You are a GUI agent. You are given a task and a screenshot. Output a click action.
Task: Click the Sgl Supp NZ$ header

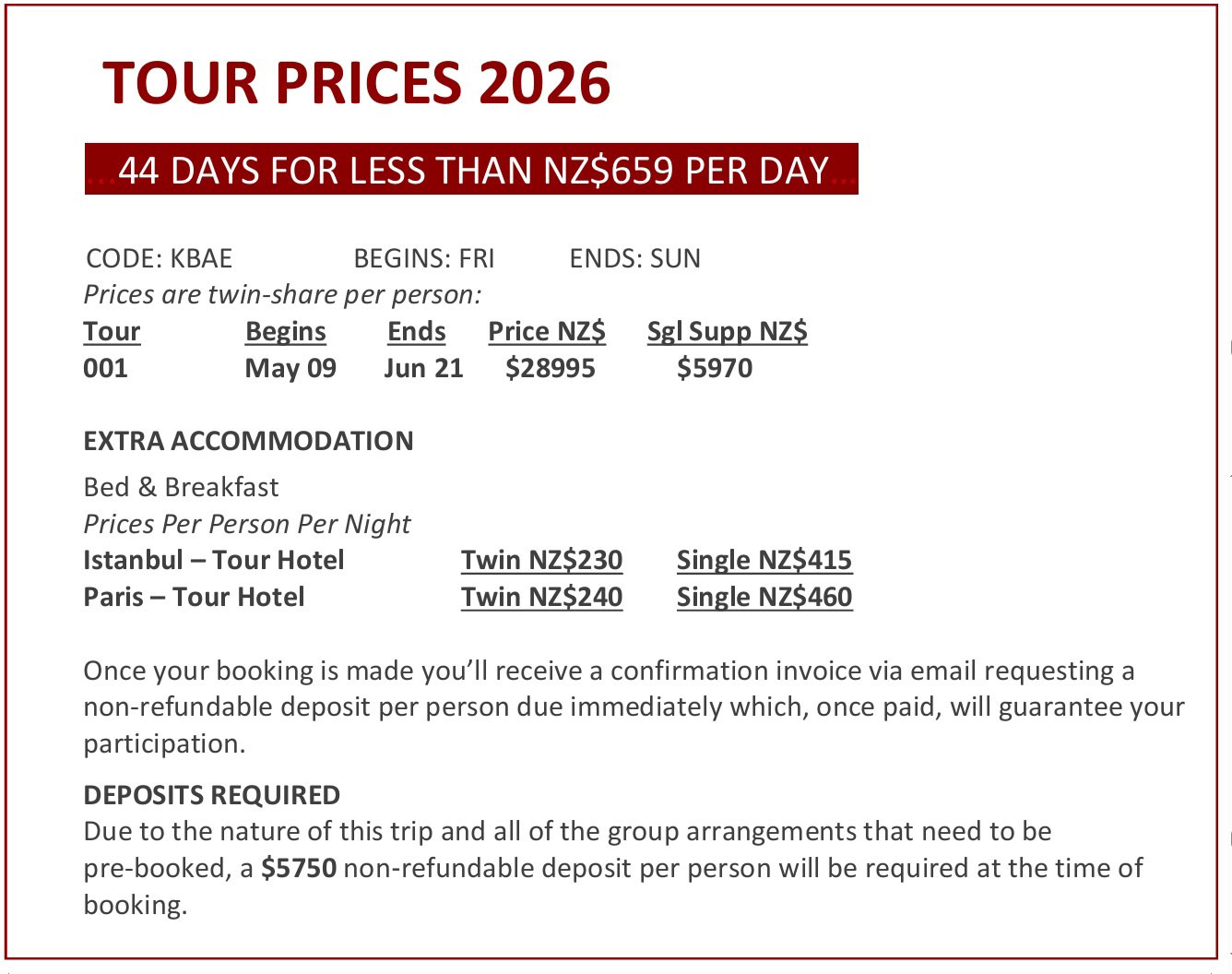727,331
